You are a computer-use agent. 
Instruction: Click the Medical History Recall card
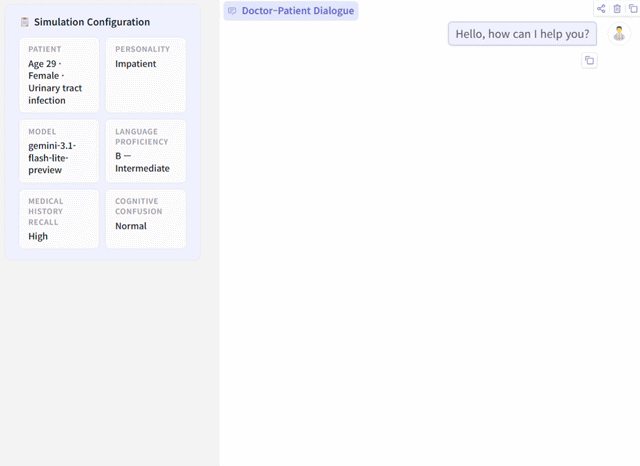coord(59,219)
